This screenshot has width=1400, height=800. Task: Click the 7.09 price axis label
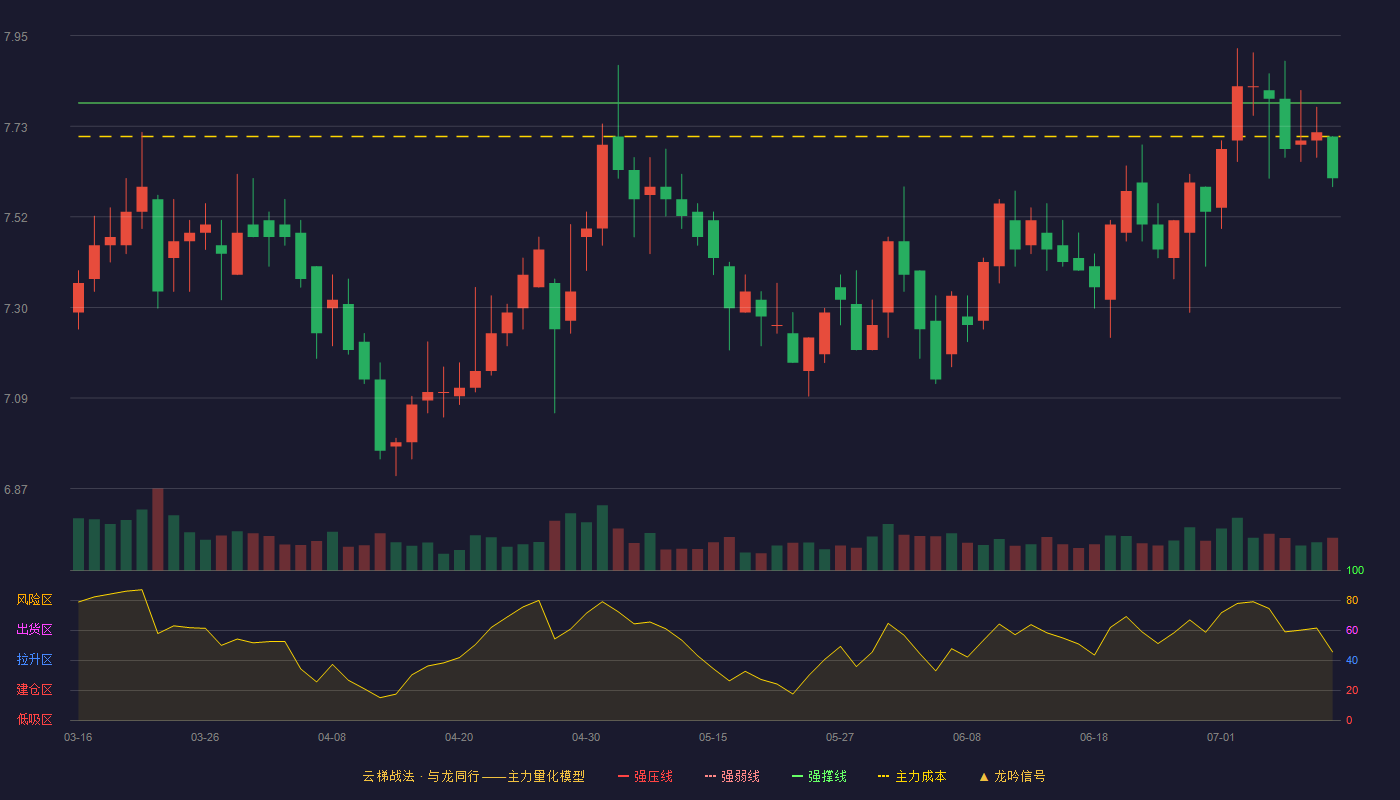click(x=16, y=399)
